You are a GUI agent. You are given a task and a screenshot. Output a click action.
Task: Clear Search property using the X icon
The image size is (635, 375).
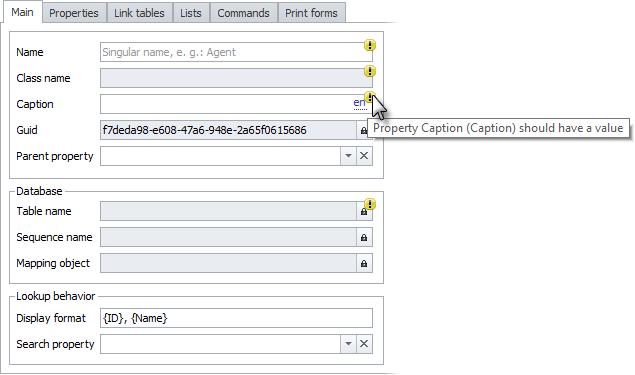click(x=364, y=344)
